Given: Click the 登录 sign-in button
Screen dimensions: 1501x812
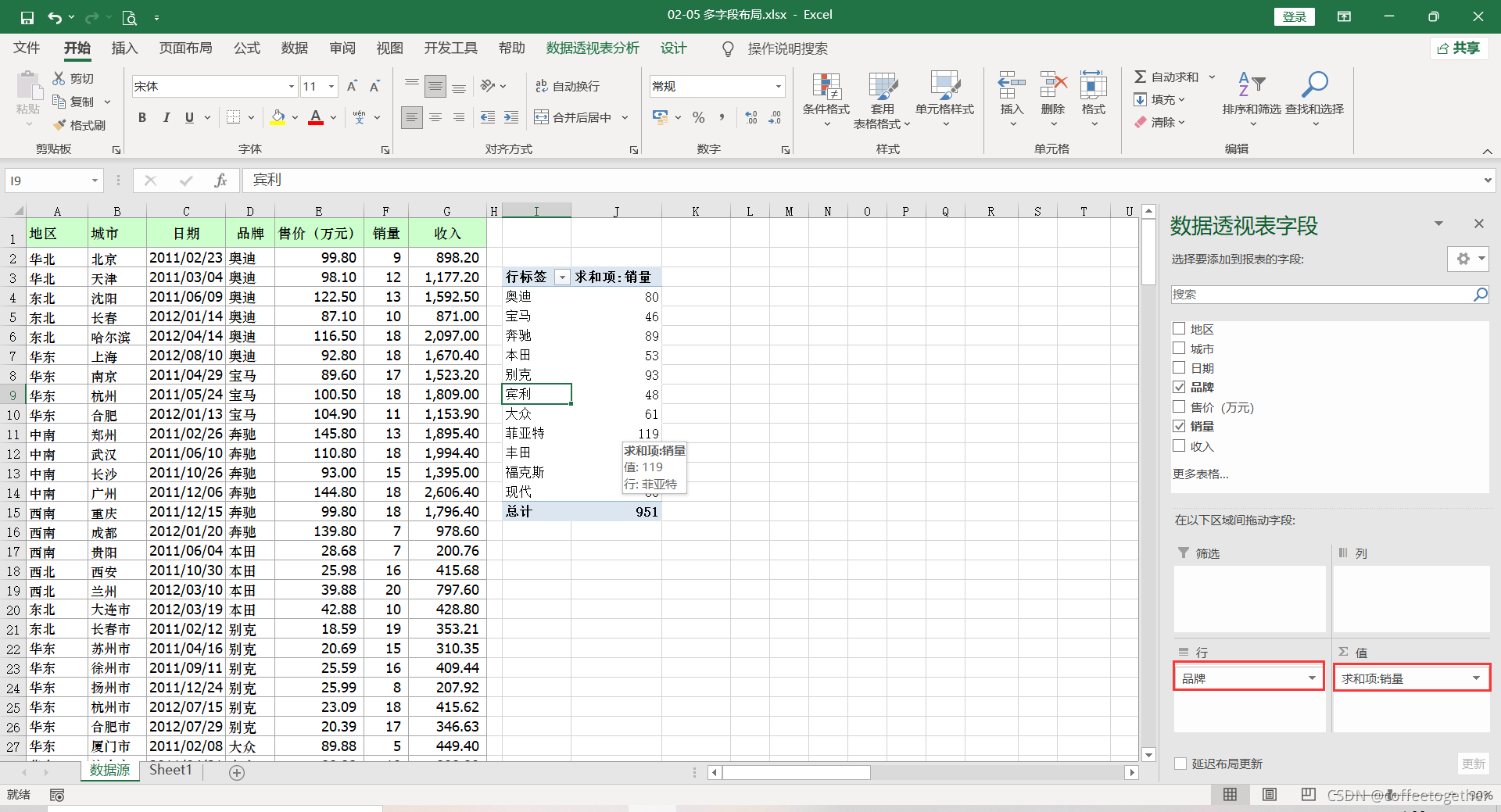Looking at the screenshot, I should [x=1295, y=16].
